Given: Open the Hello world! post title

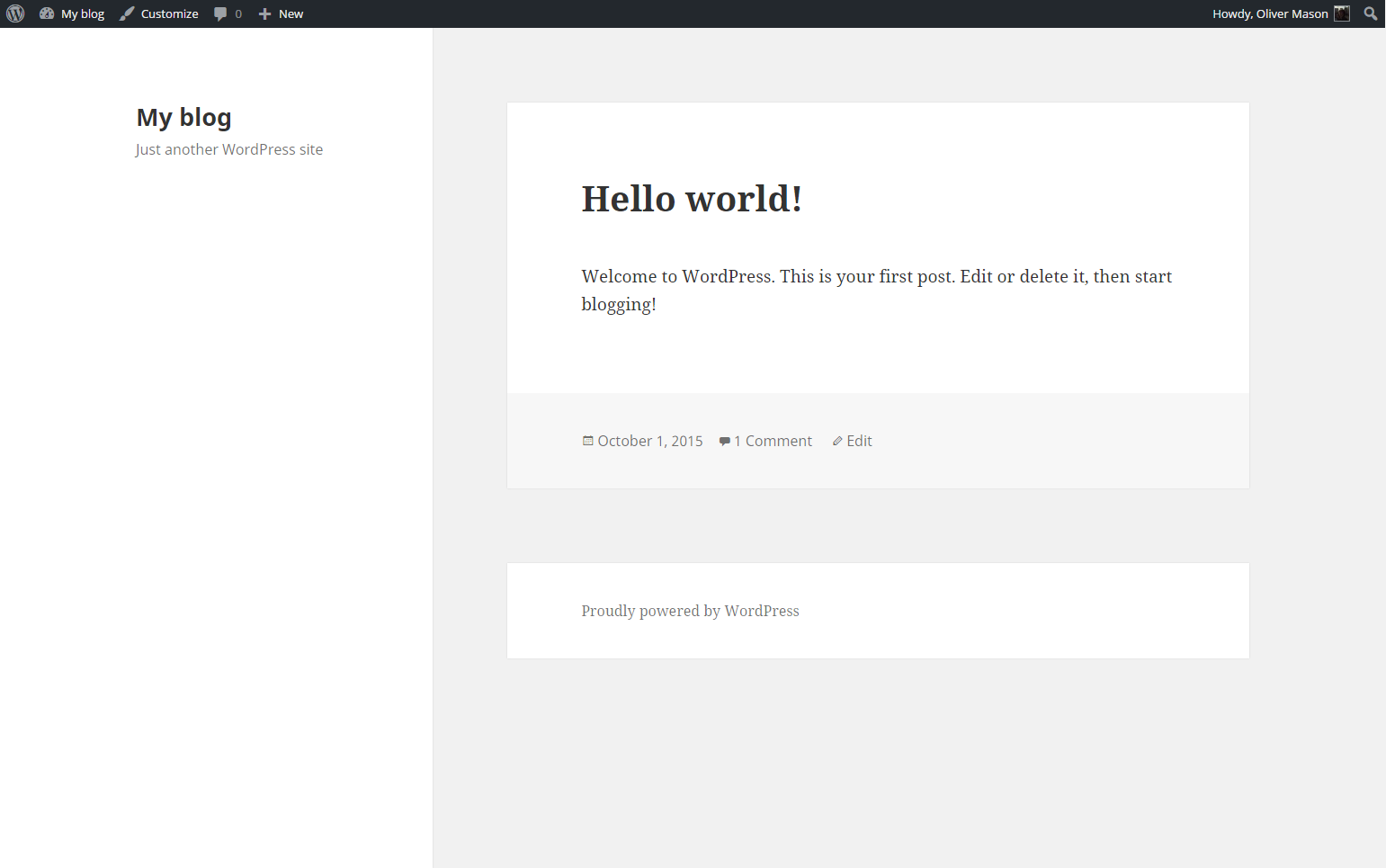Looking at the screenshot, I should point(691,199).
